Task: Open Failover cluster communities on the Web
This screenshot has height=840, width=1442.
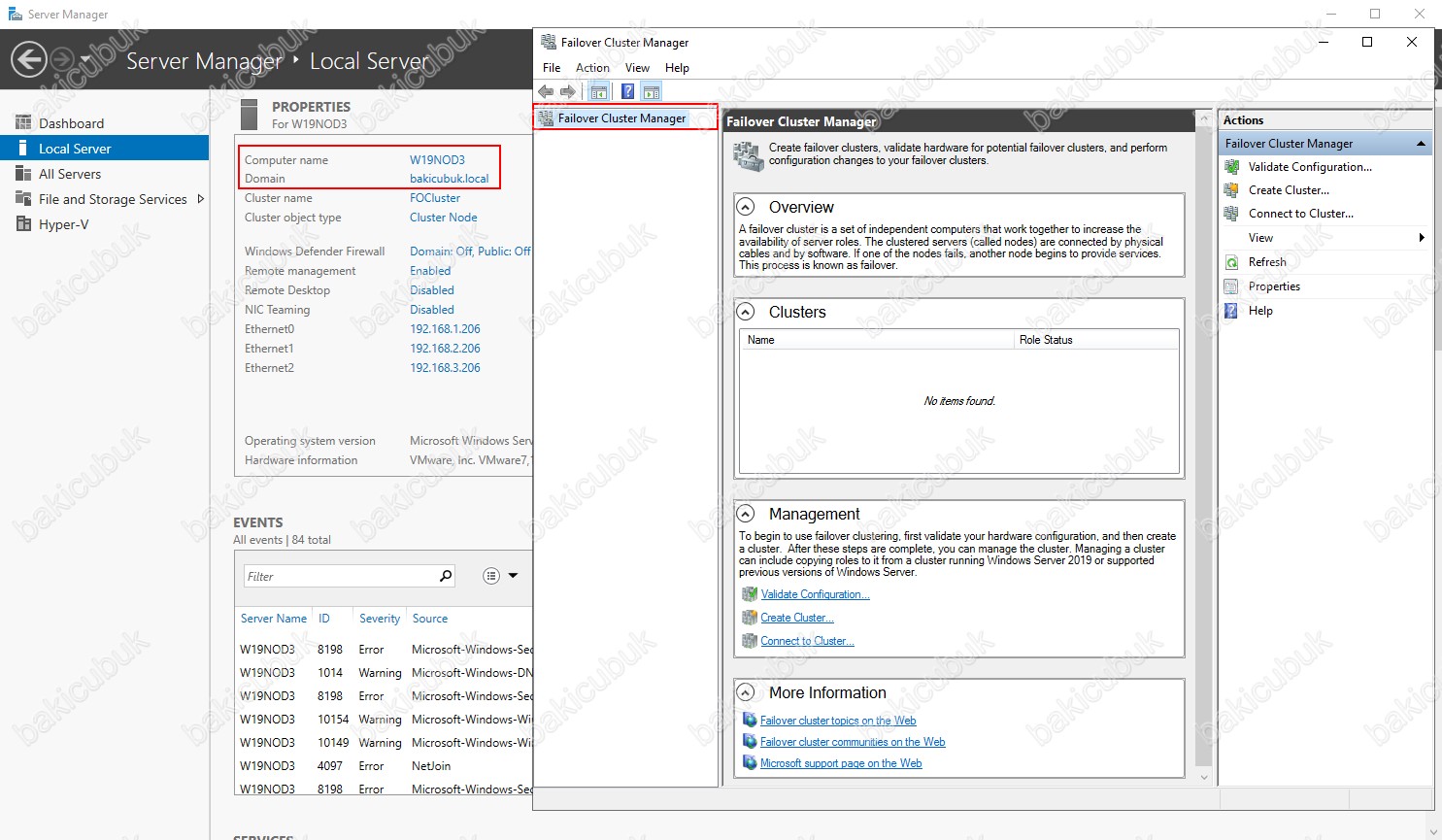Action: [853, 742]
